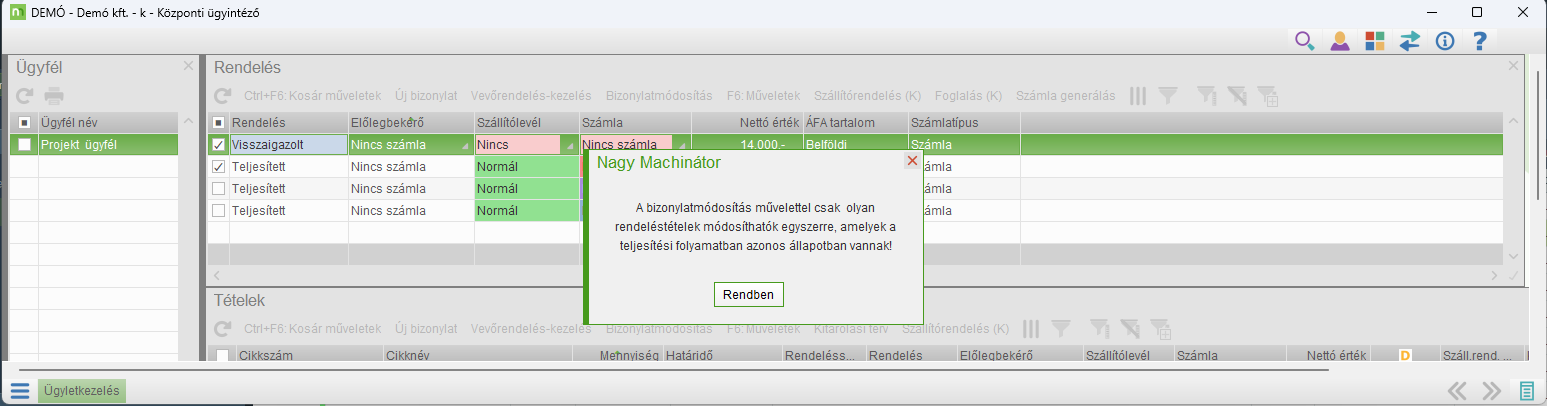Clear filters with crossed funnel in Tételek toolbar
1547x406 pixels.
[1130, 328]
